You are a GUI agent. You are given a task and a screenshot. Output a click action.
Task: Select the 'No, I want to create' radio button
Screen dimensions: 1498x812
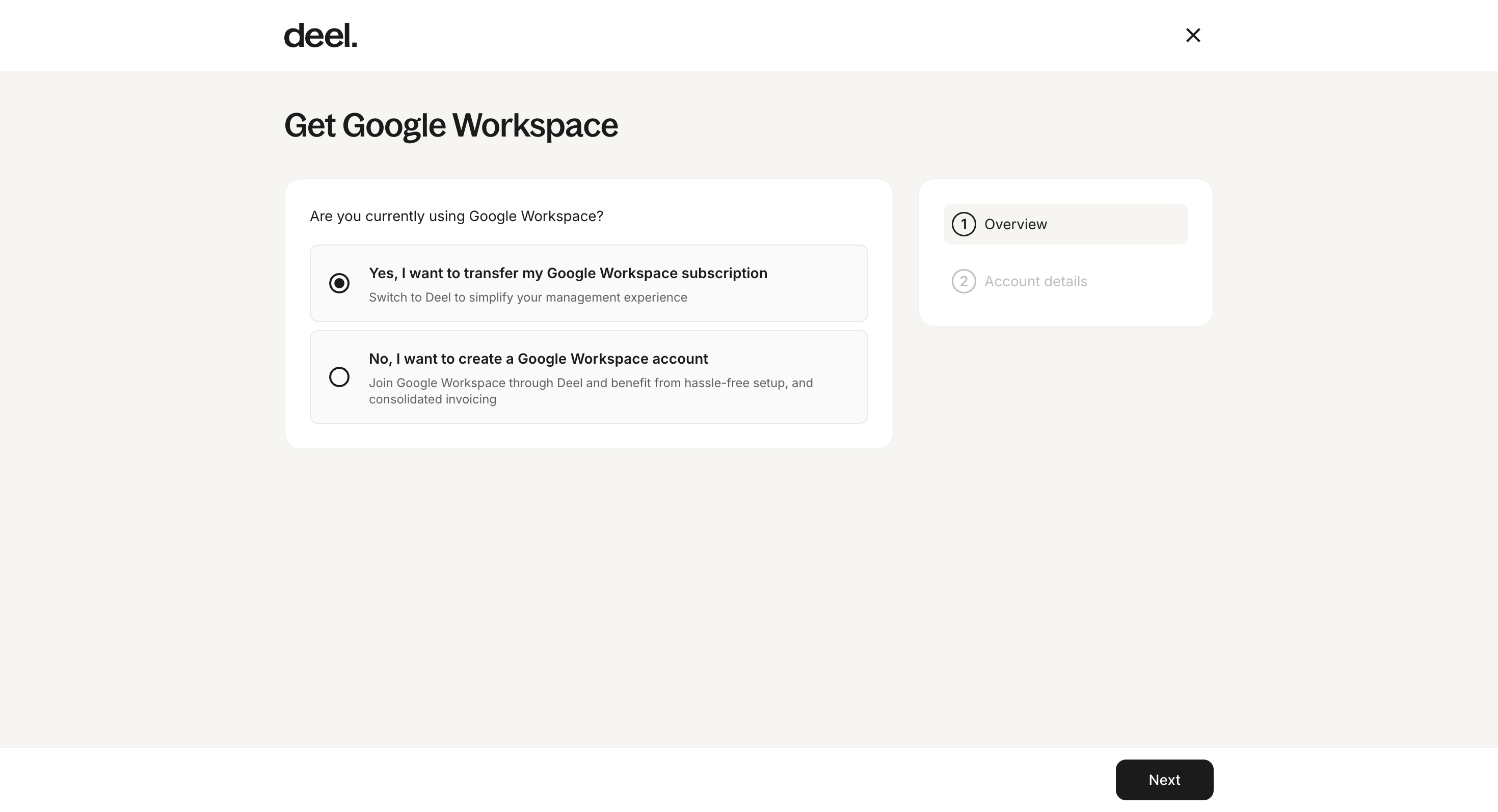[x=339, y=376]
